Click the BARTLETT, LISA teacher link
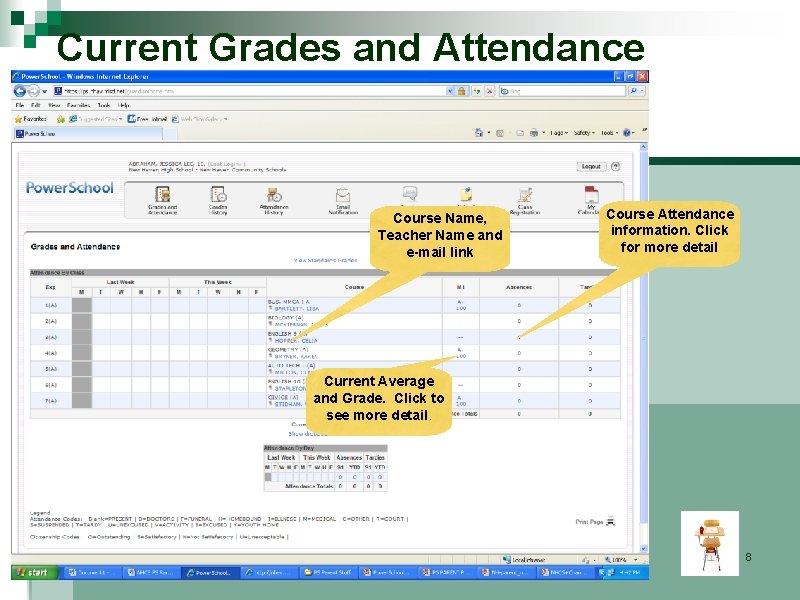800x600 pixels. (x=296, y=309)
